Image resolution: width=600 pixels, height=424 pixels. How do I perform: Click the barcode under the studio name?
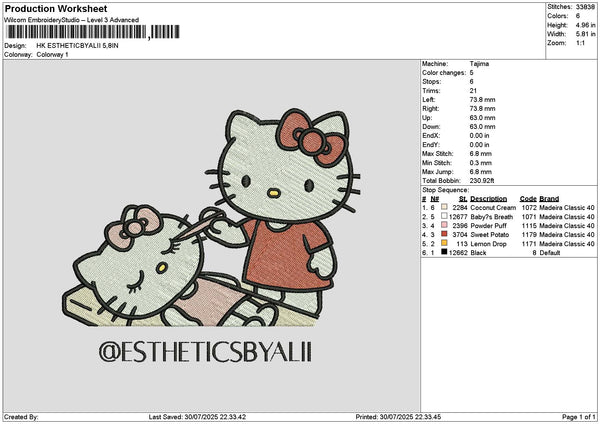[93, 32]
